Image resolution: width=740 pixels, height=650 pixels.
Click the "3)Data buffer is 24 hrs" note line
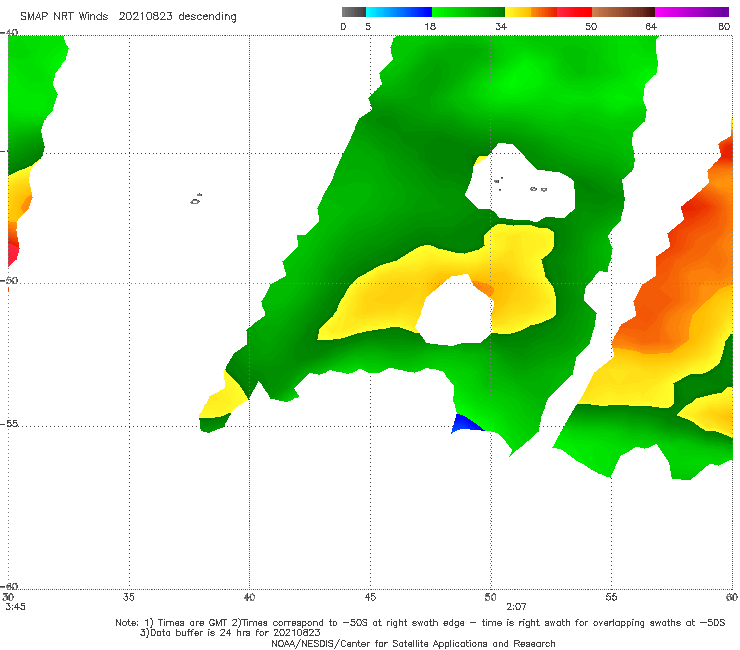coord(230,633)
